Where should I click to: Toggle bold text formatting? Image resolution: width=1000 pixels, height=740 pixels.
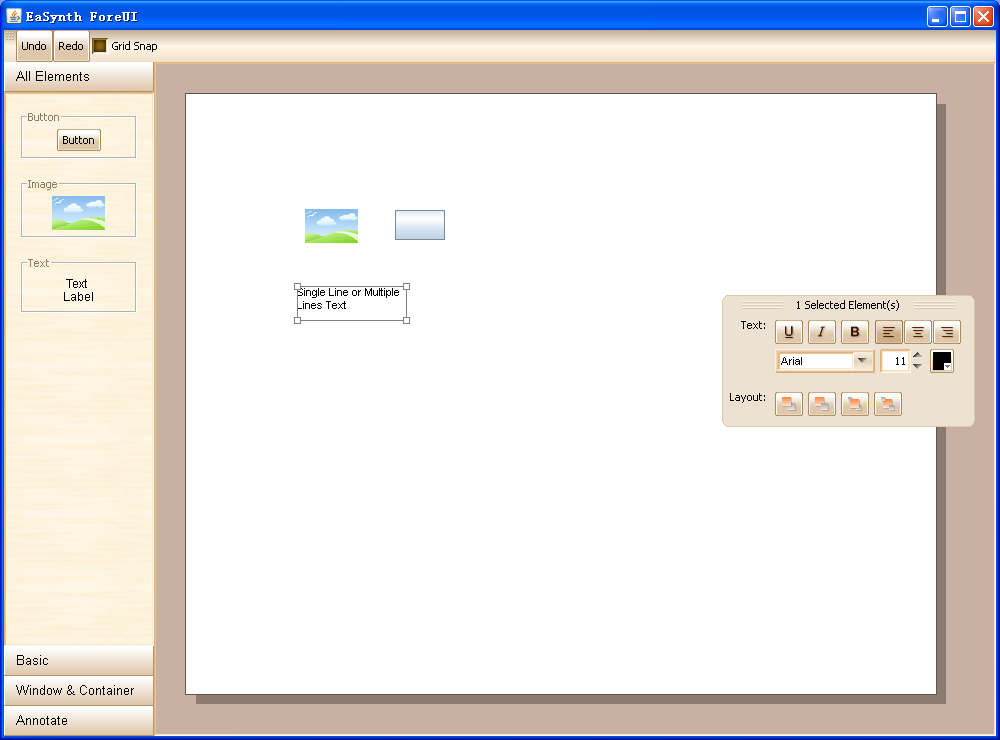pos(854,332)
